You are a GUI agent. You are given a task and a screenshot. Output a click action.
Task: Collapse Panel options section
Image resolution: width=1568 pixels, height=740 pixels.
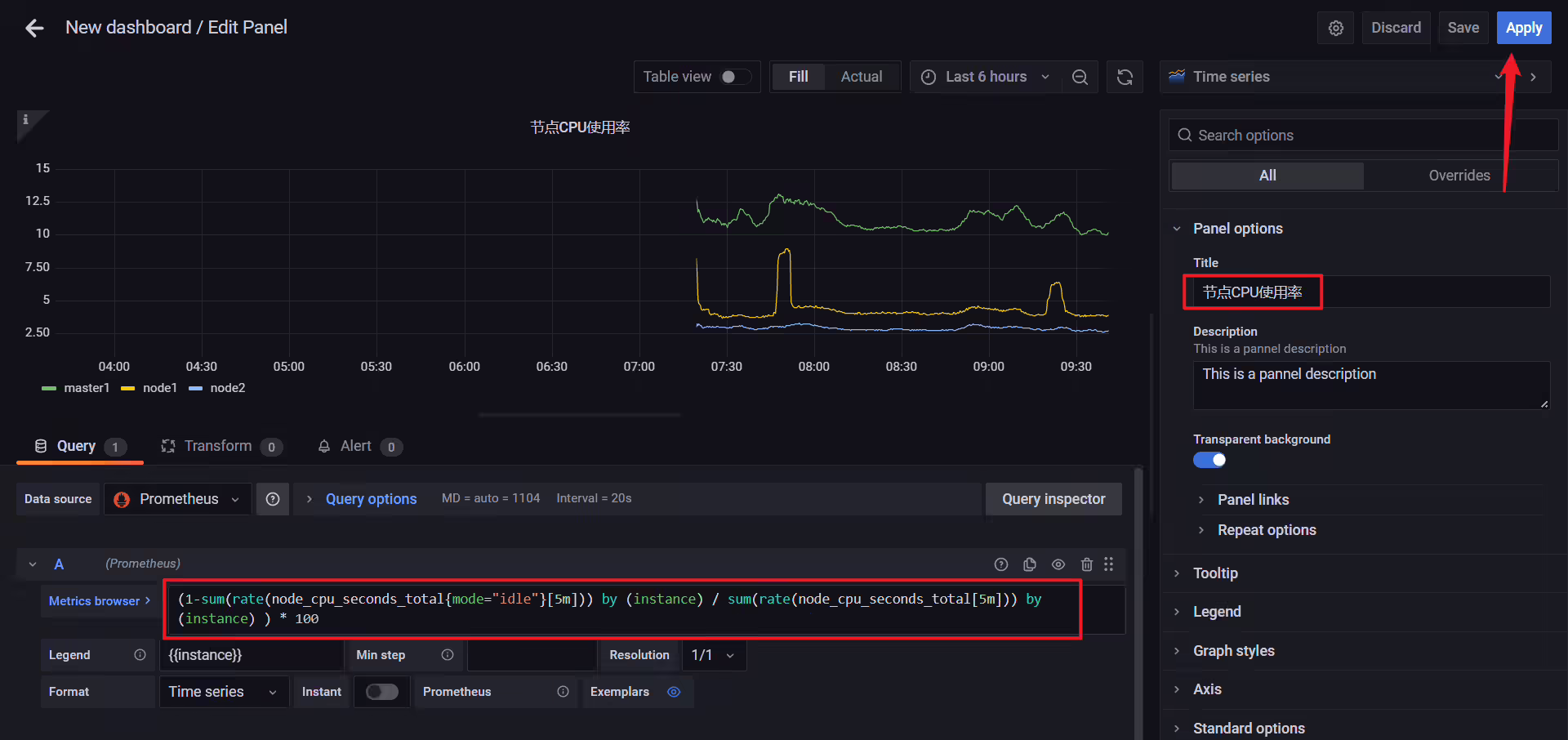pyautogui.click(x=1237, y=229)
